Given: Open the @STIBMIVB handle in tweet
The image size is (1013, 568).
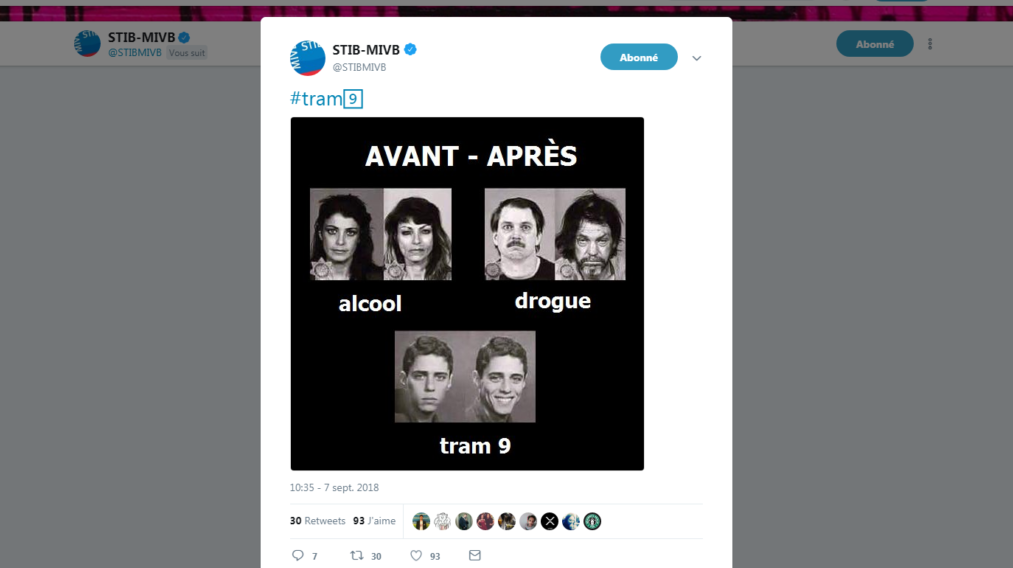Looking at the screenshot, I should point(359,67).
